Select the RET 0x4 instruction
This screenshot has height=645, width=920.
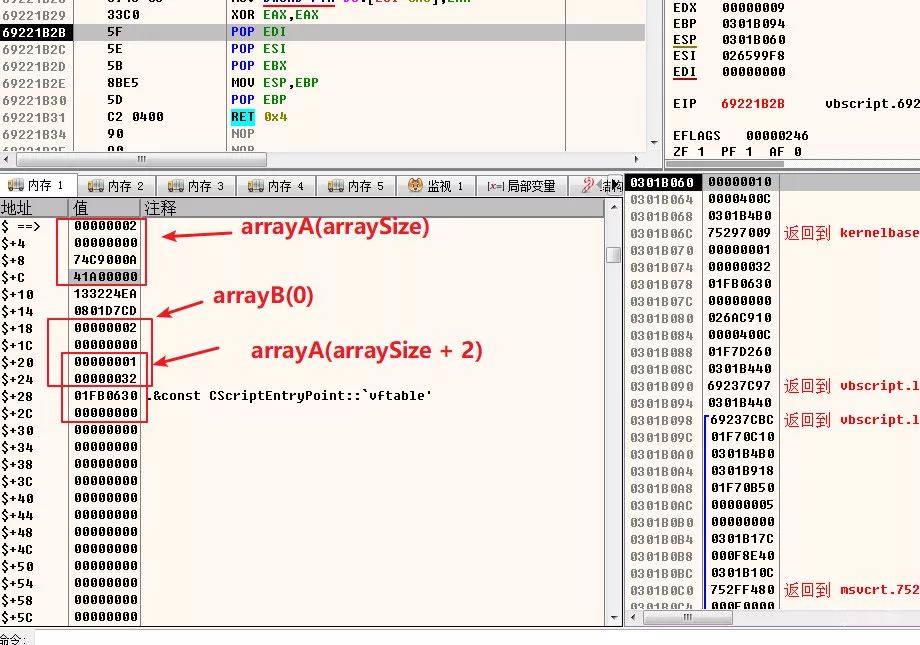click(259, 117)
